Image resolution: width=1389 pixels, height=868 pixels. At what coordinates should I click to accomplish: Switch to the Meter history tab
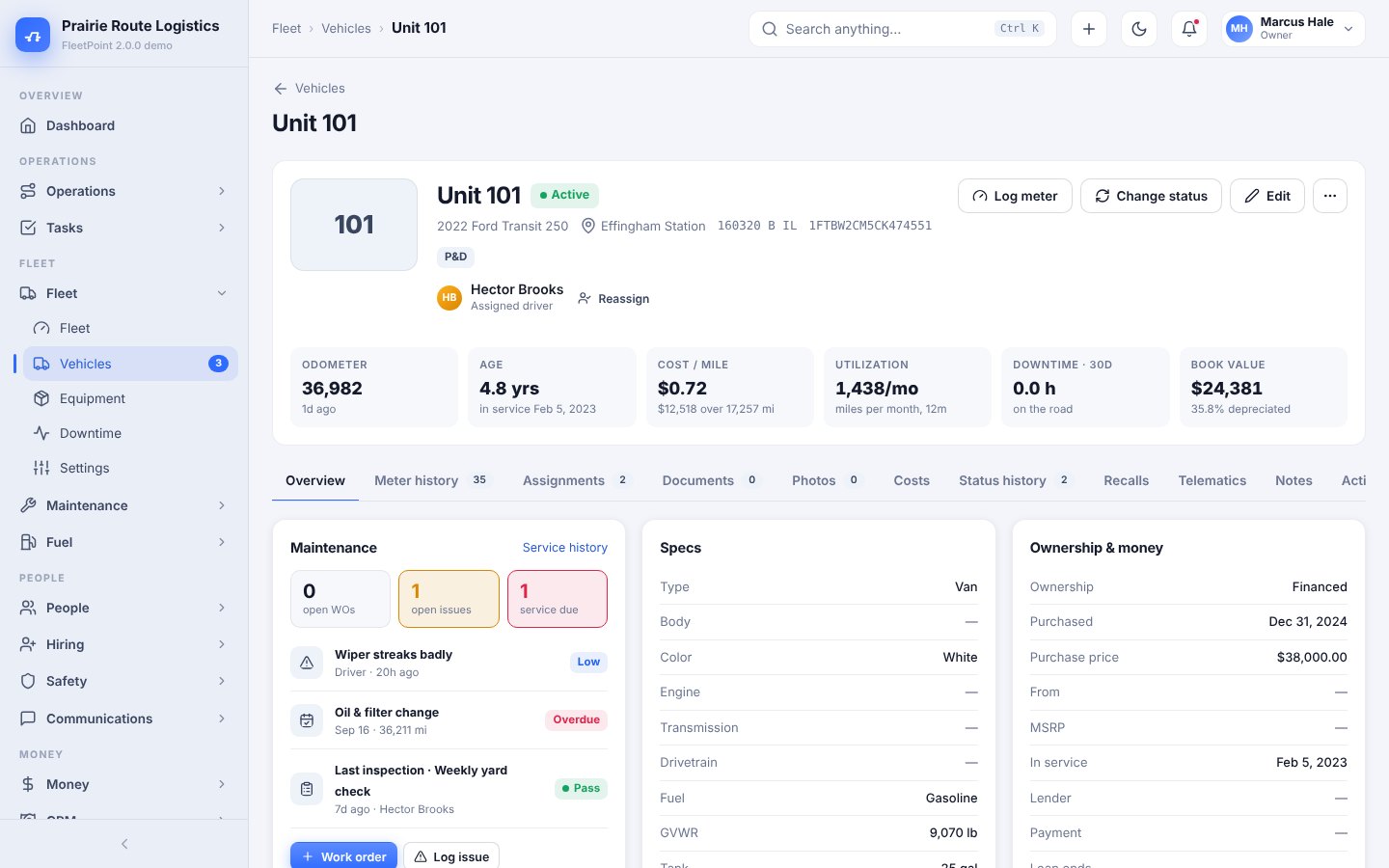[432, 480]
